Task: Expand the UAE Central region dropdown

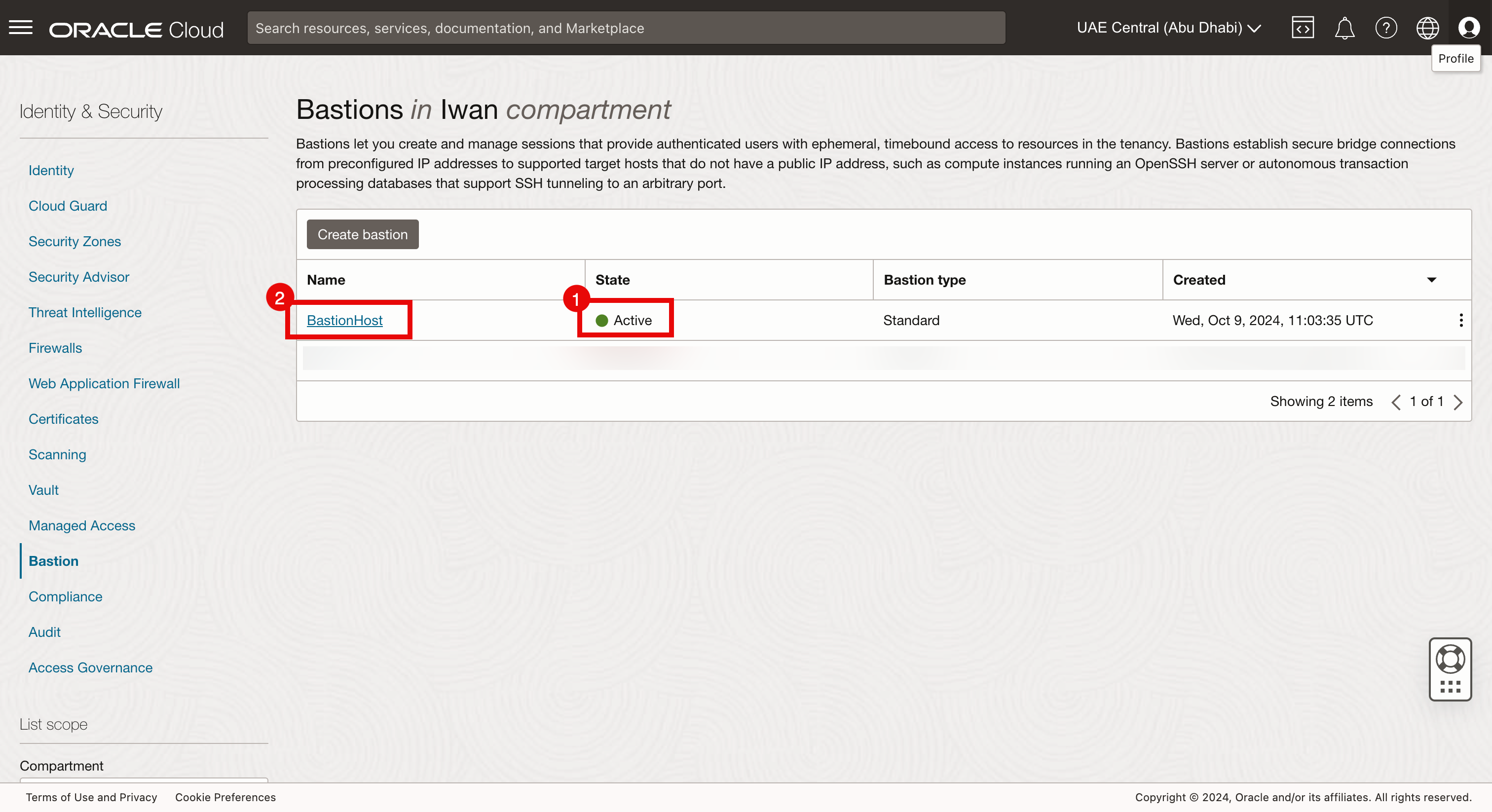Action: point(1168,28)
